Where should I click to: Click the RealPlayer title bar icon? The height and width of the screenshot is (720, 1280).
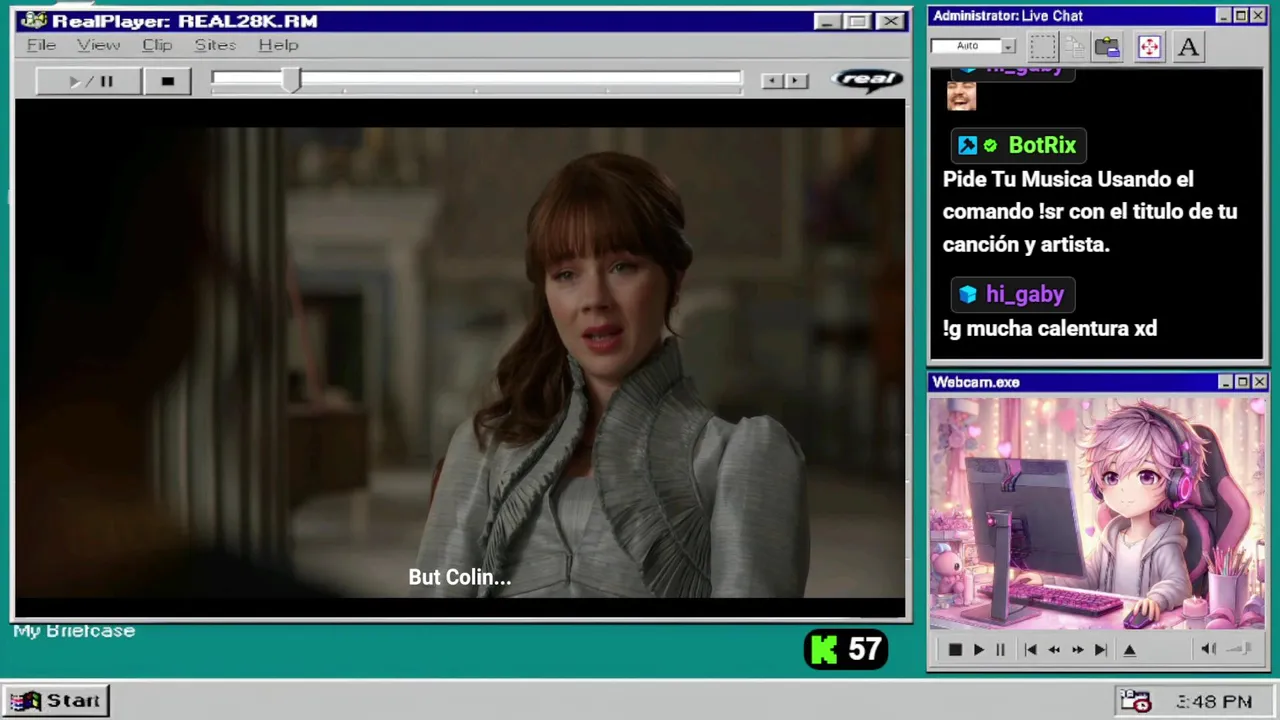(34, 20)
